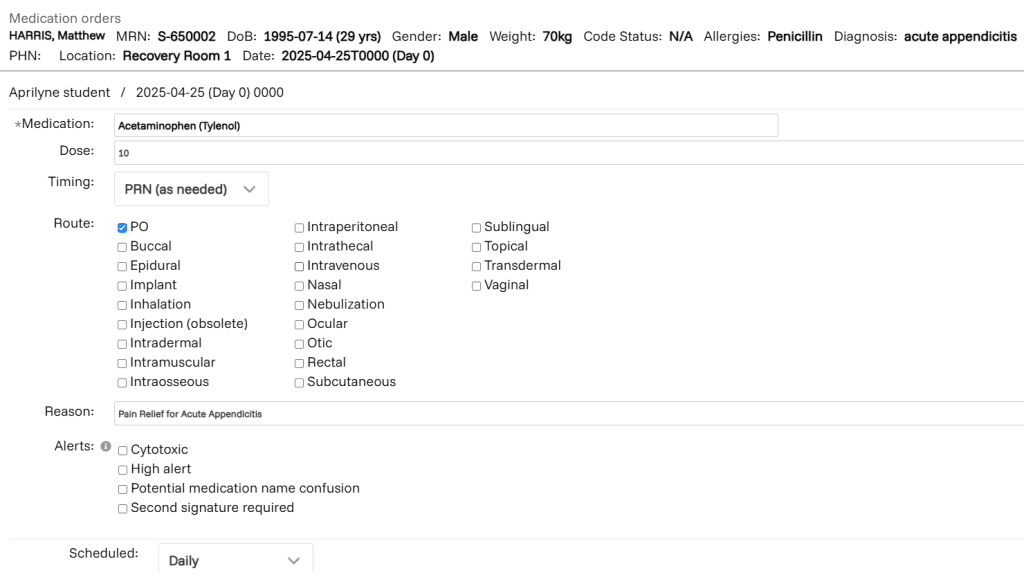
Task: Click the info icon beside Alerts
Action: (x=106, y=447)
